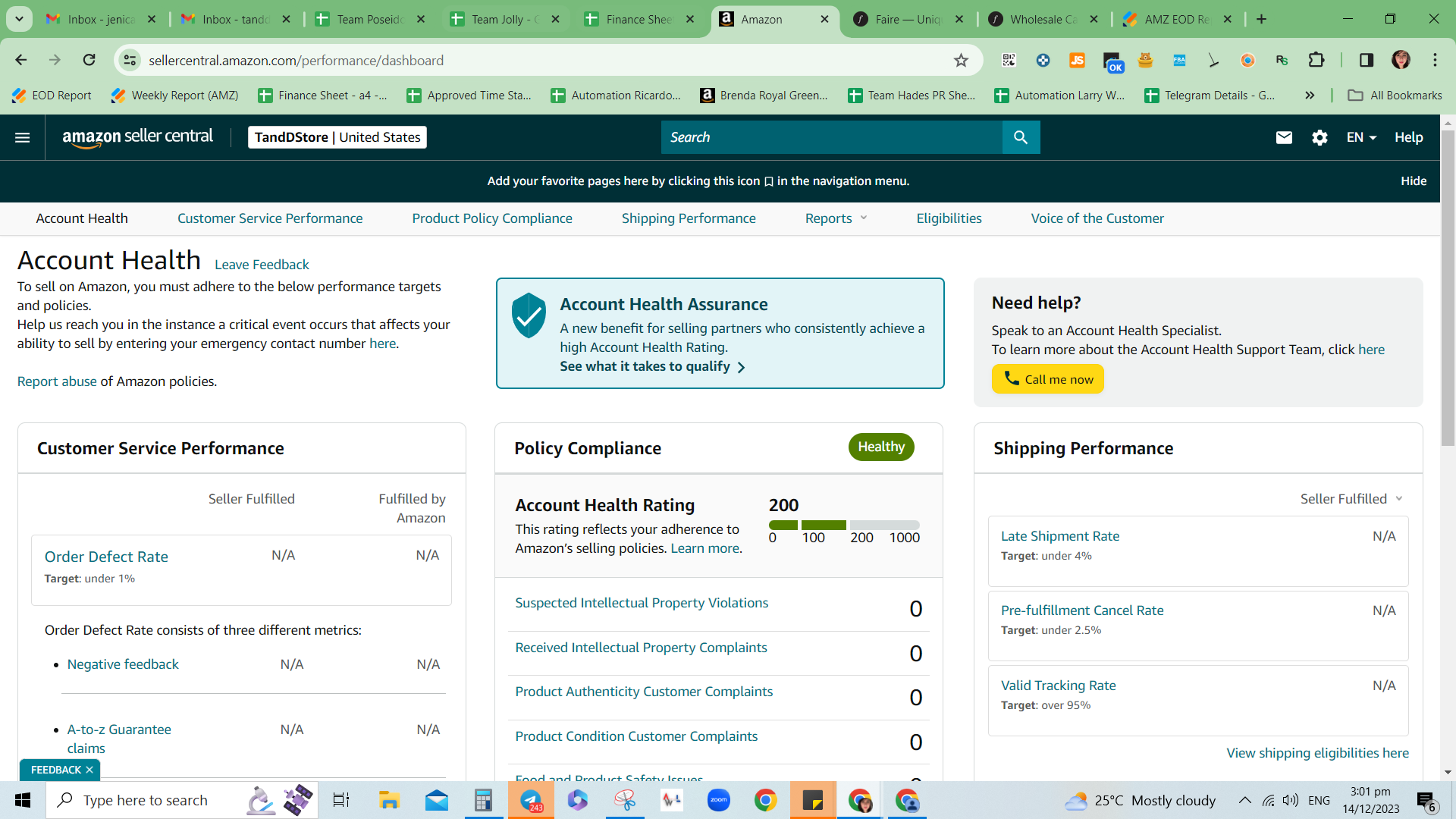Screen dimensions: 1456x819
Task: Open the tab search chevron
Action: pos(19,19)
